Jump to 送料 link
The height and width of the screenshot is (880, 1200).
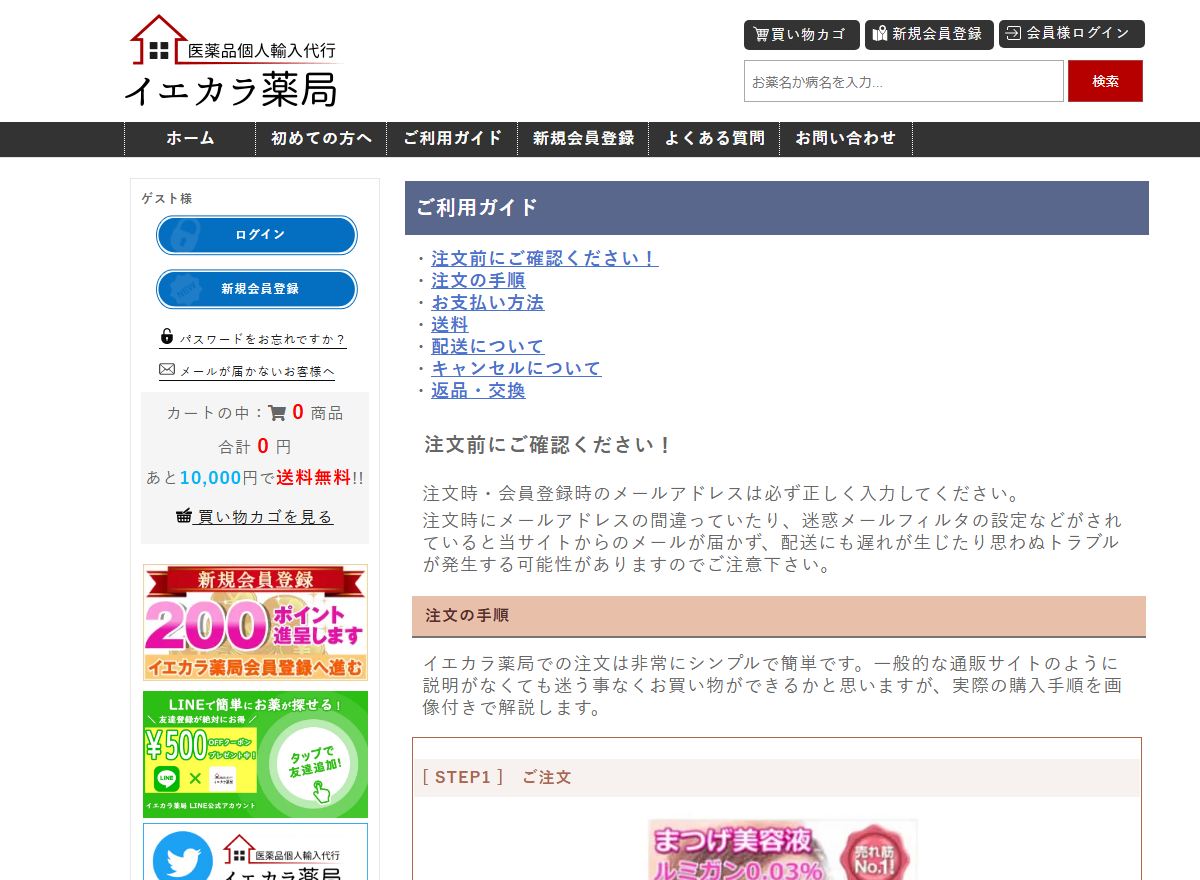(450, 324)
